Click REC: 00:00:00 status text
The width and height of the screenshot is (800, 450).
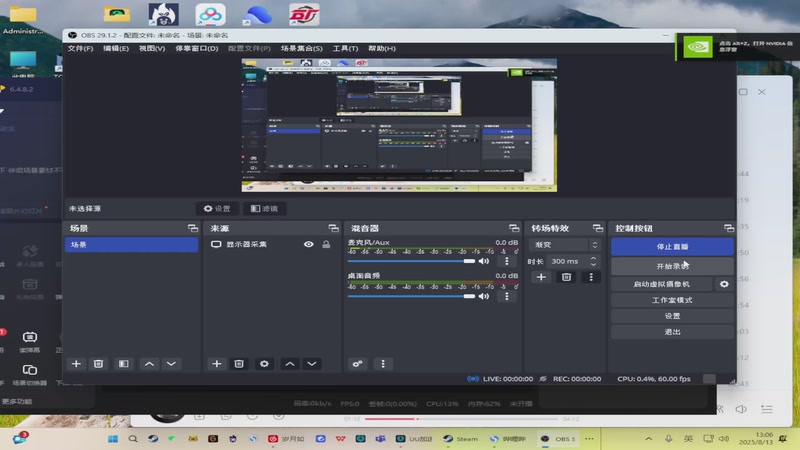577,379
